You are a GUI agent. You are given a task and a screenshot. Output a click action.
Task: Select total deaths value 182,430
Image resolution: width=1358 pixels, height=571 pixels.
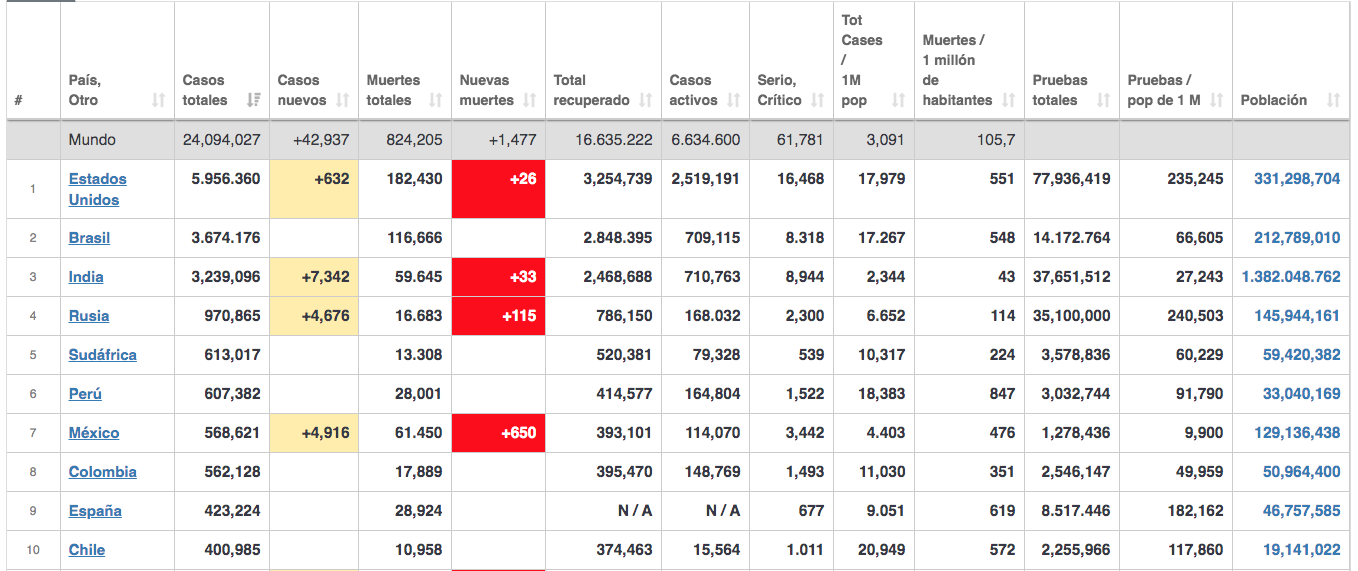415,179
